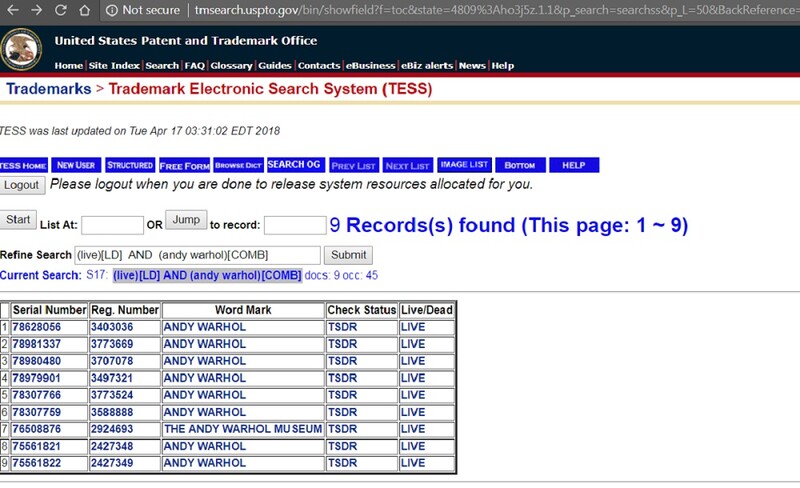Open the Search nav link
Viewport: 800px width, 488px height.
[x=162, y=65]
